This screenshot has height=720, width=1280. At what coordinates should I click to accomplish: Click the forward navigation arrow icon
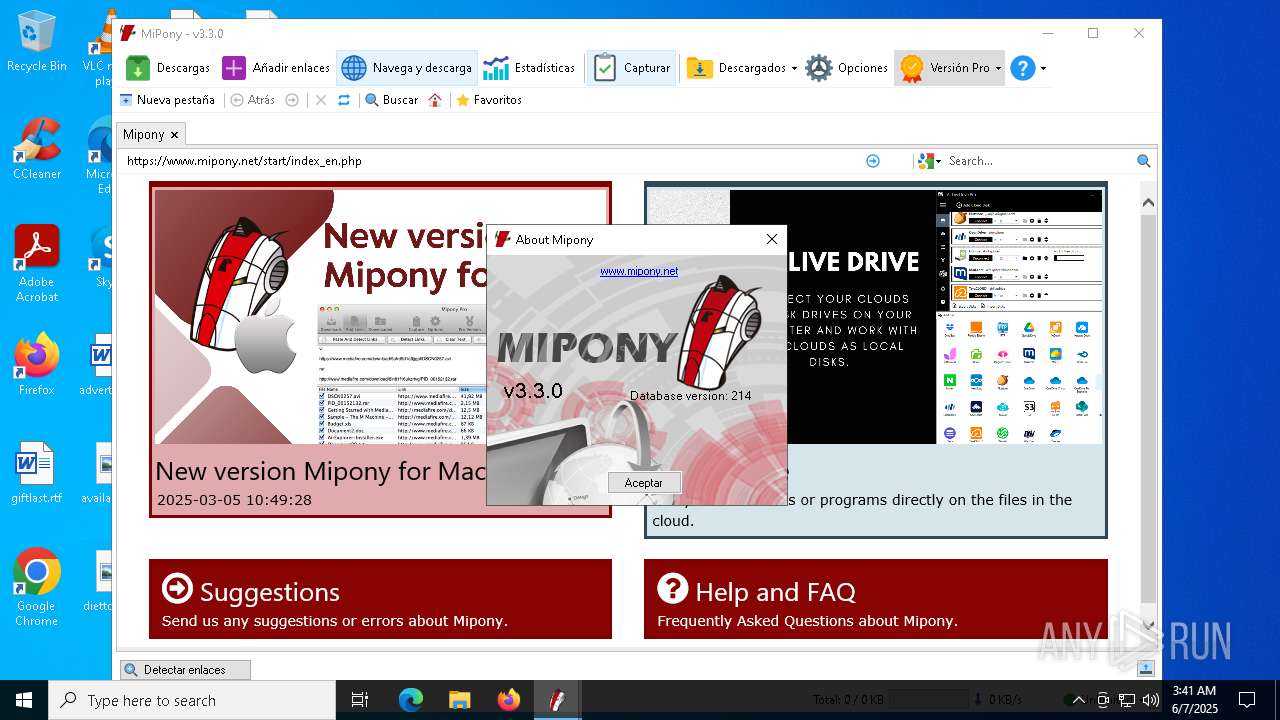(x=292, y=100)
